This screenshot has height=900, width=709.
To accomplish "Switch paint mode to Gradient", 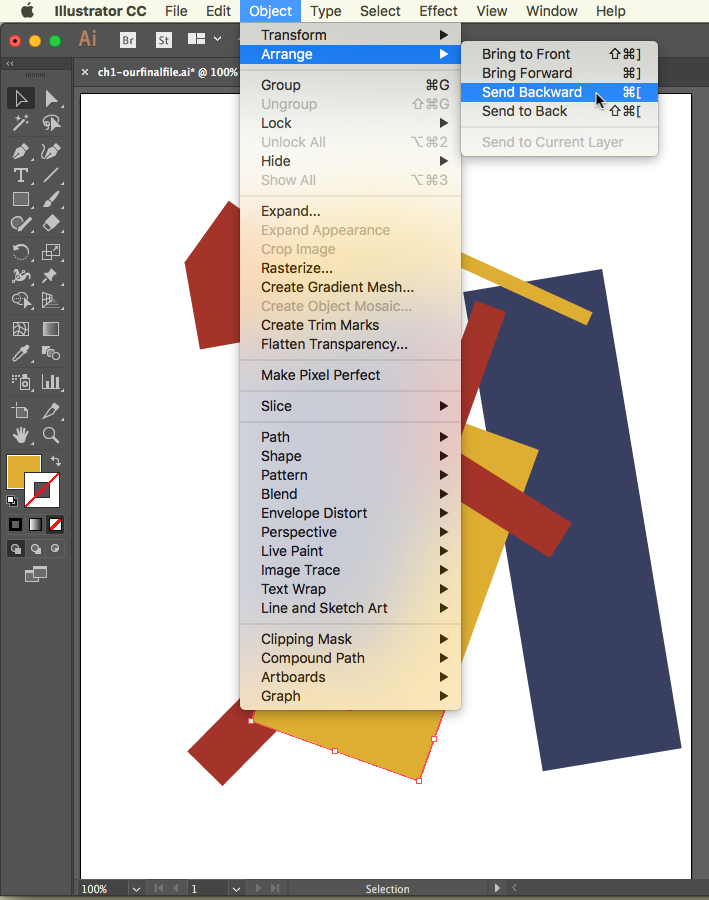I will pos(36,524).
